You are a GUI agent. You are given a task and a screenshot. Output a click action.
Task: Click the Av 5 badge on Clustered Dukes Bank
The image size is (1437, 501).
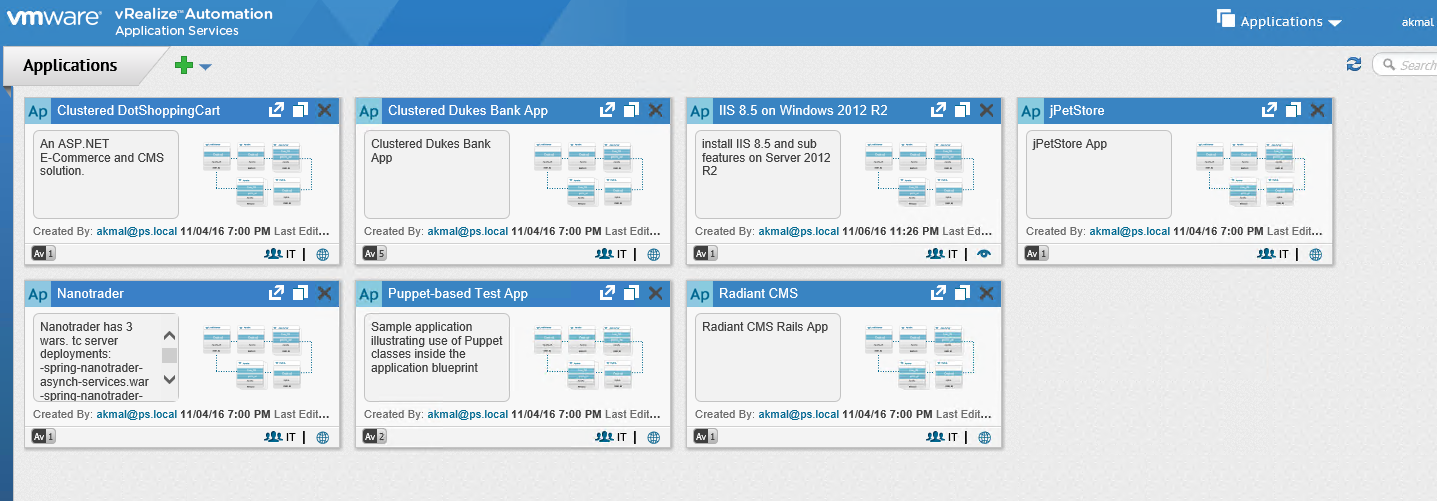click(374, 254)
